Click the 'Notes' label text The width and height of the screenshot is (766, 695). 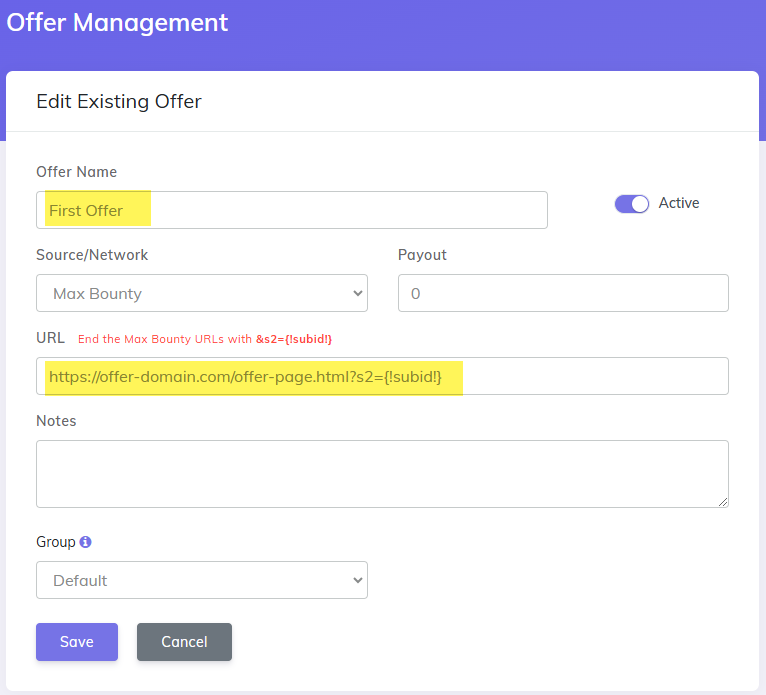(56, 421)
